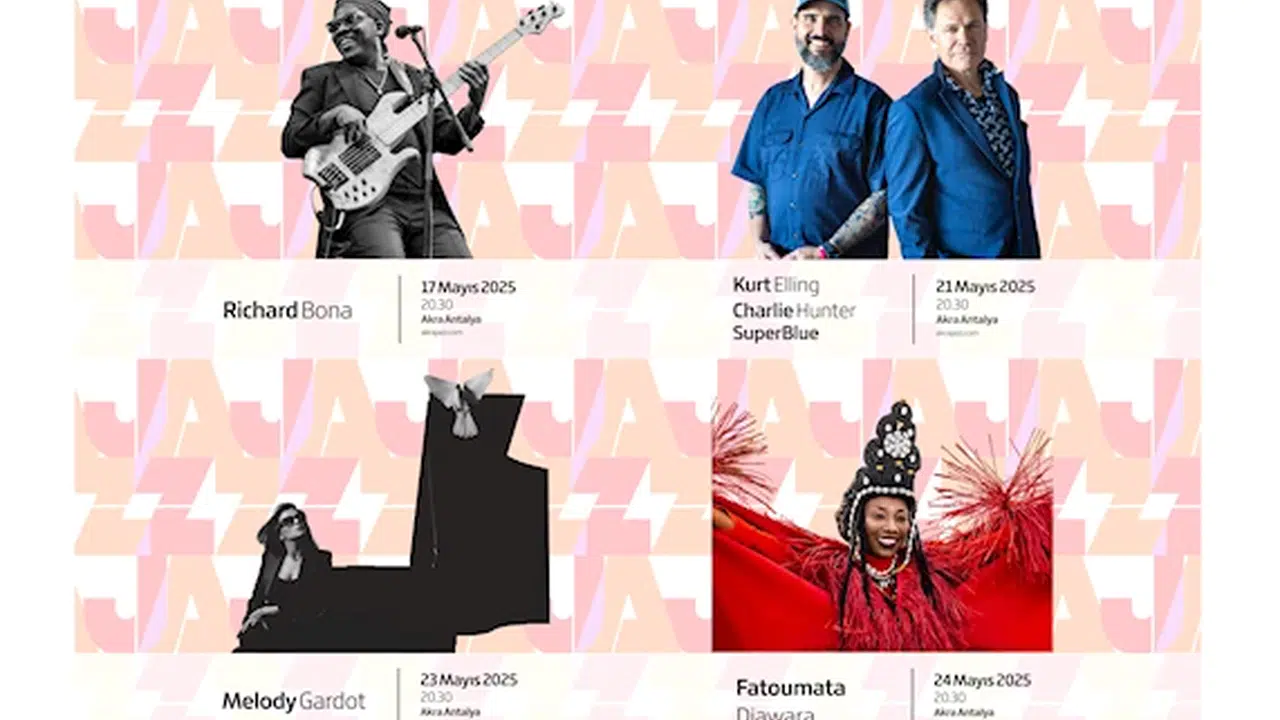
Task: Click the 23 Mayıs 2025 date
Action: pos(469,680)
